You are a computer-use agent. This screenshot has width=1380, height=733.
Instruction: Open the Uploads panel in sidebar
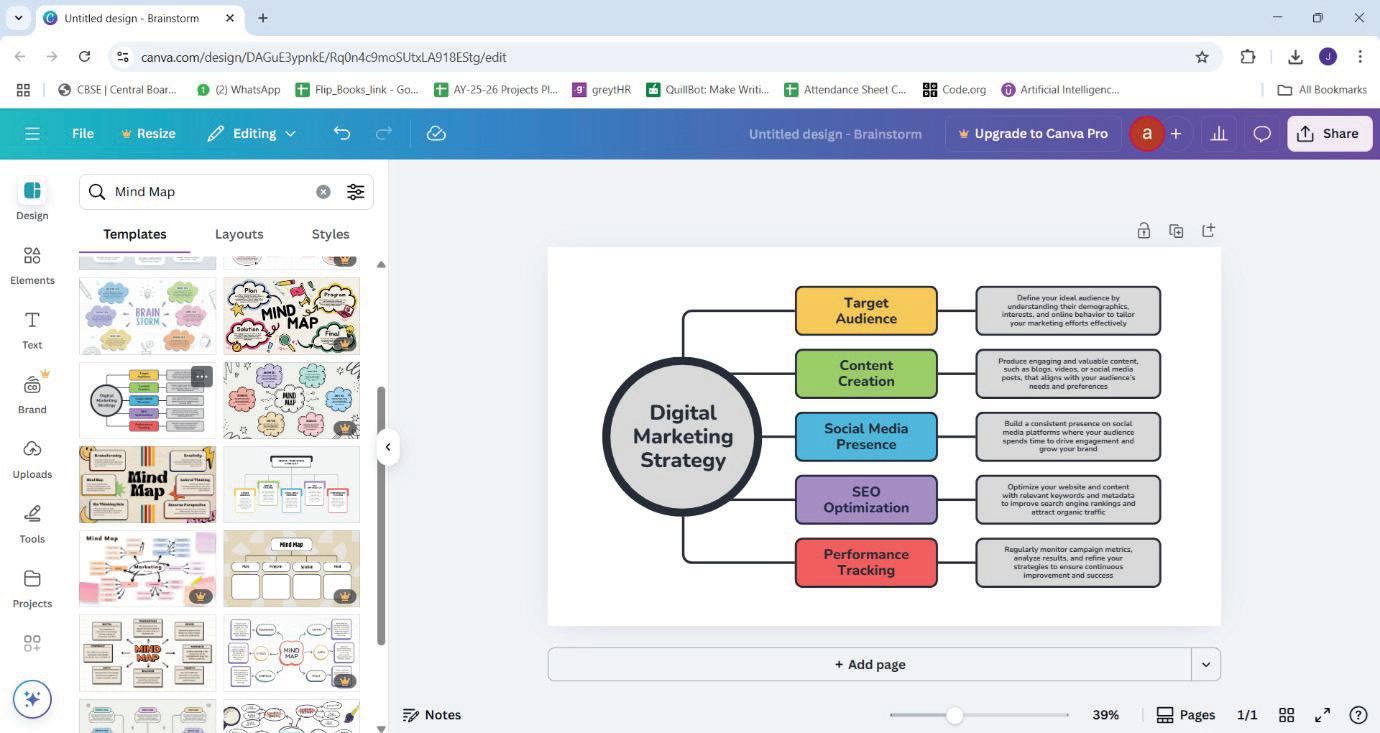point(32,459)
